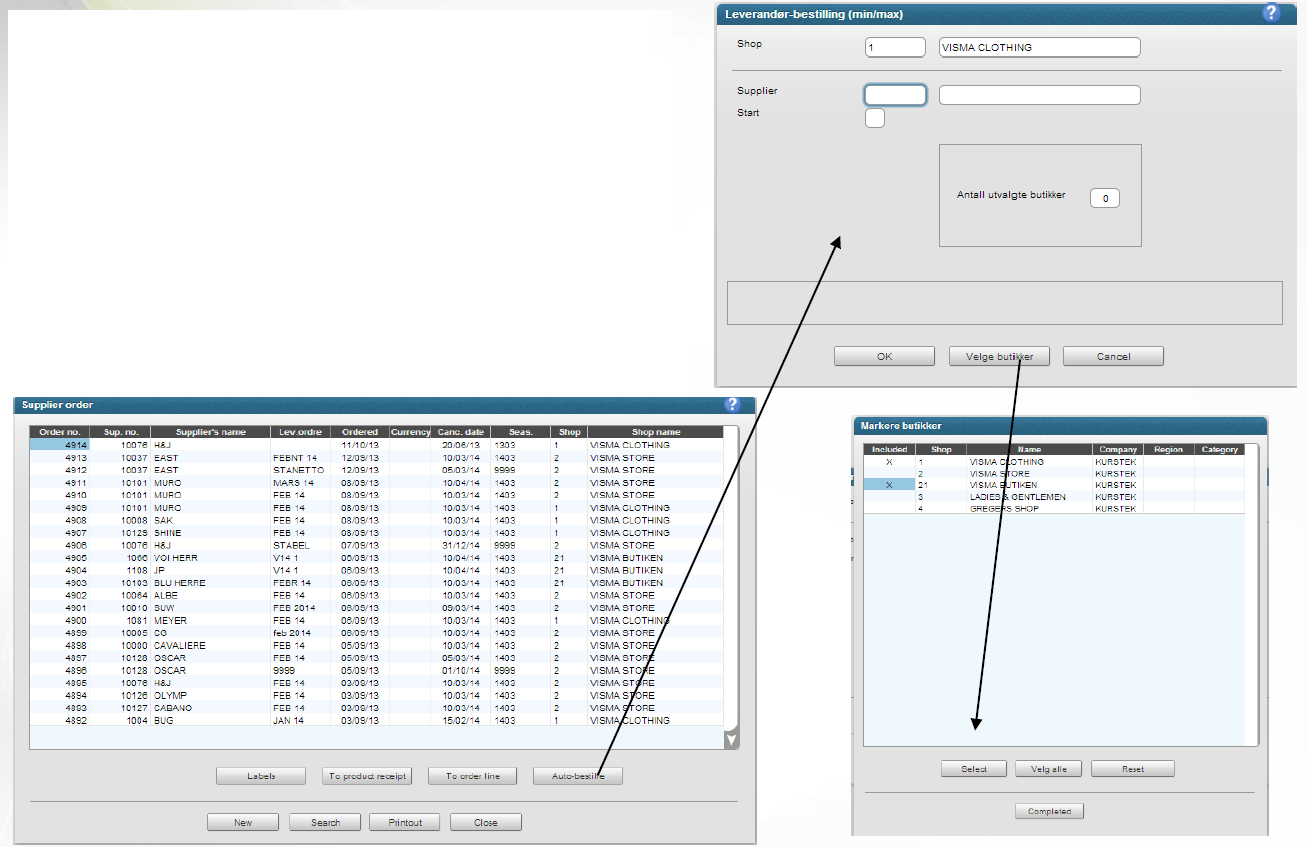
Task: Click ALBE supplier in order 4902
Action: point(165,595)
